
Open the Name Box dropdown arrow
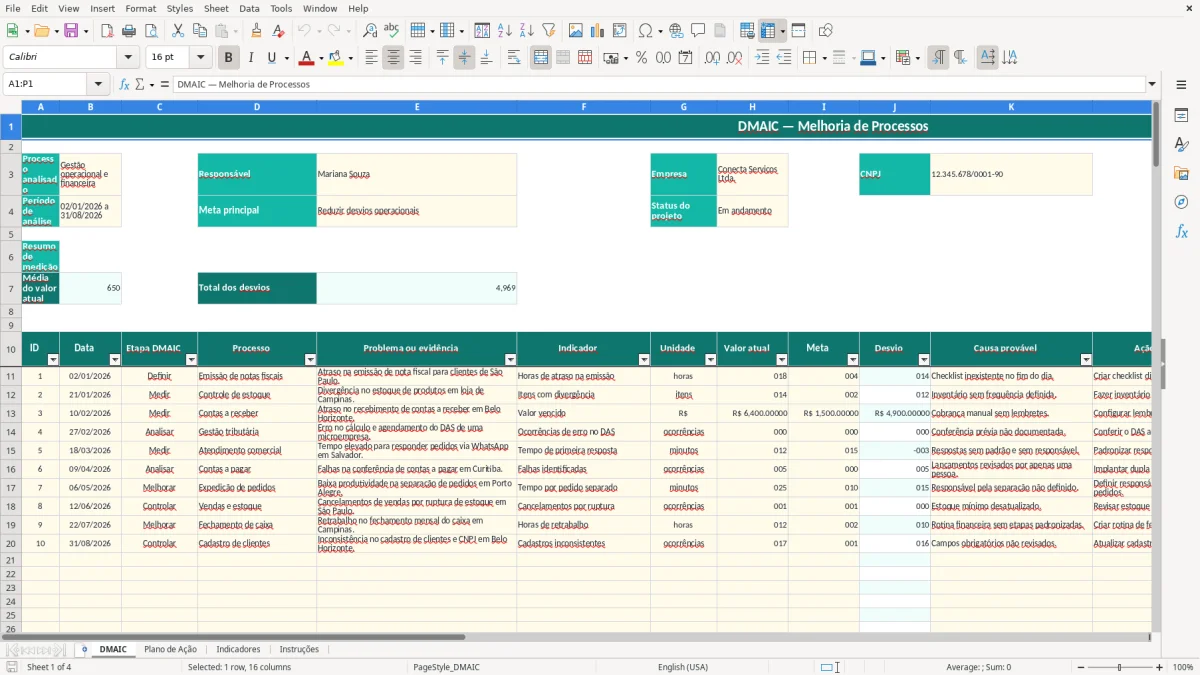(x=97, y=84)
